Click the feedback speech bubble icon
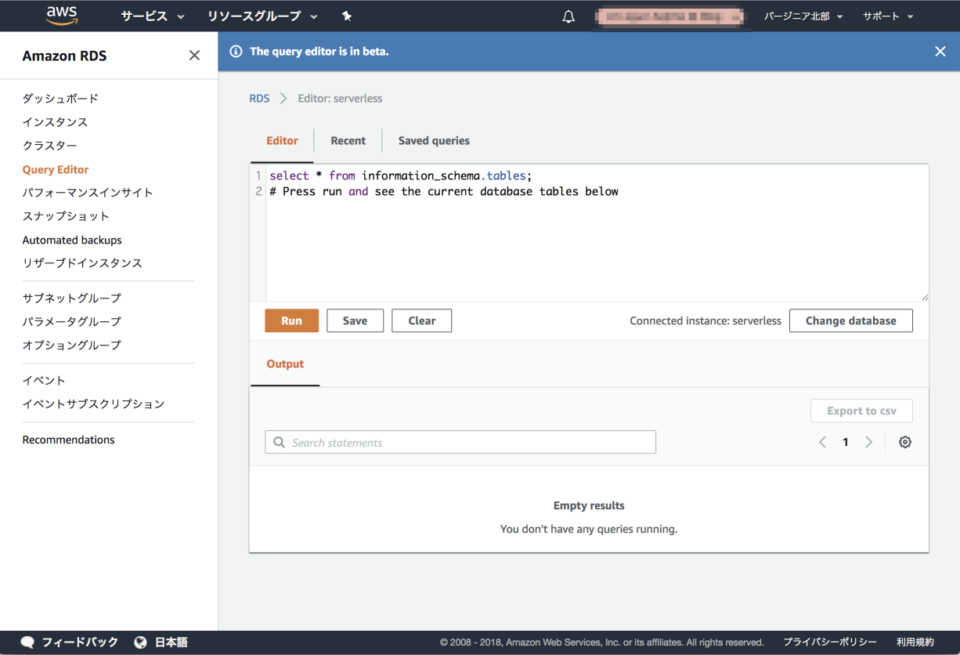960x655 pixels. [x=27, y=641]
